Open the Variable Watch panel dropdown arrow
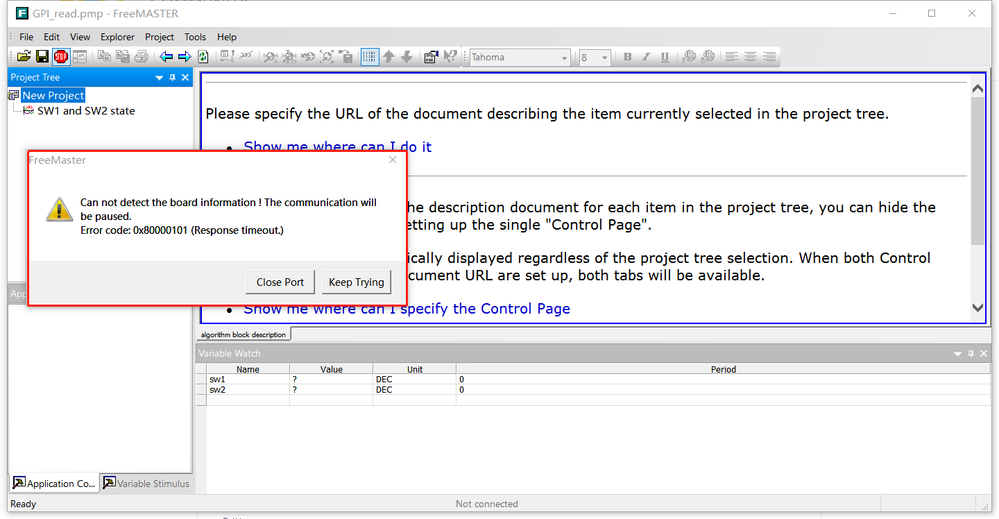This screenshot has height=519, width=999. click(x=958, y=353)
